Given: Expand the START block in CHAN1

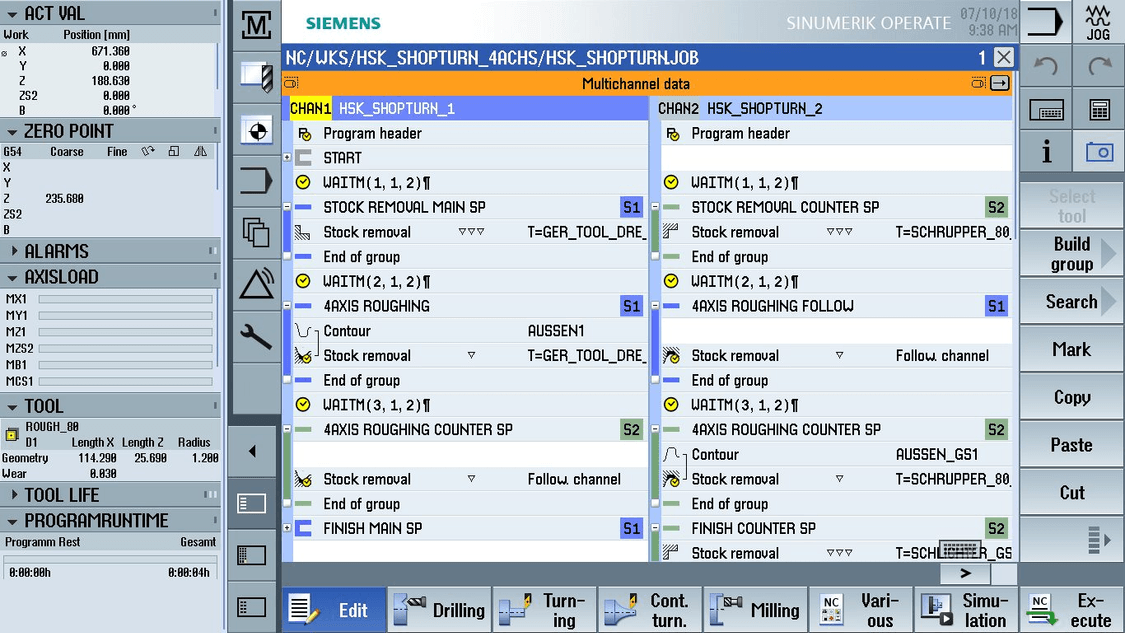Looking at the screenshot, I should pos(287,157).
